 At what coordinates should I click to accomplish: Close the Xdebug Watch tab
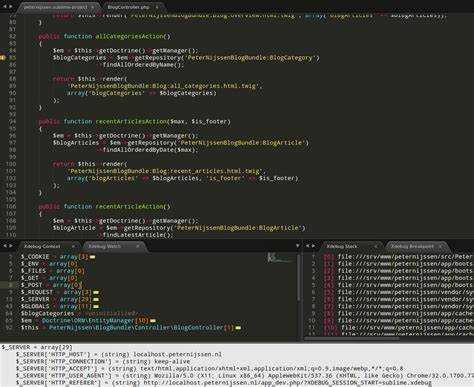coord(137,246)
